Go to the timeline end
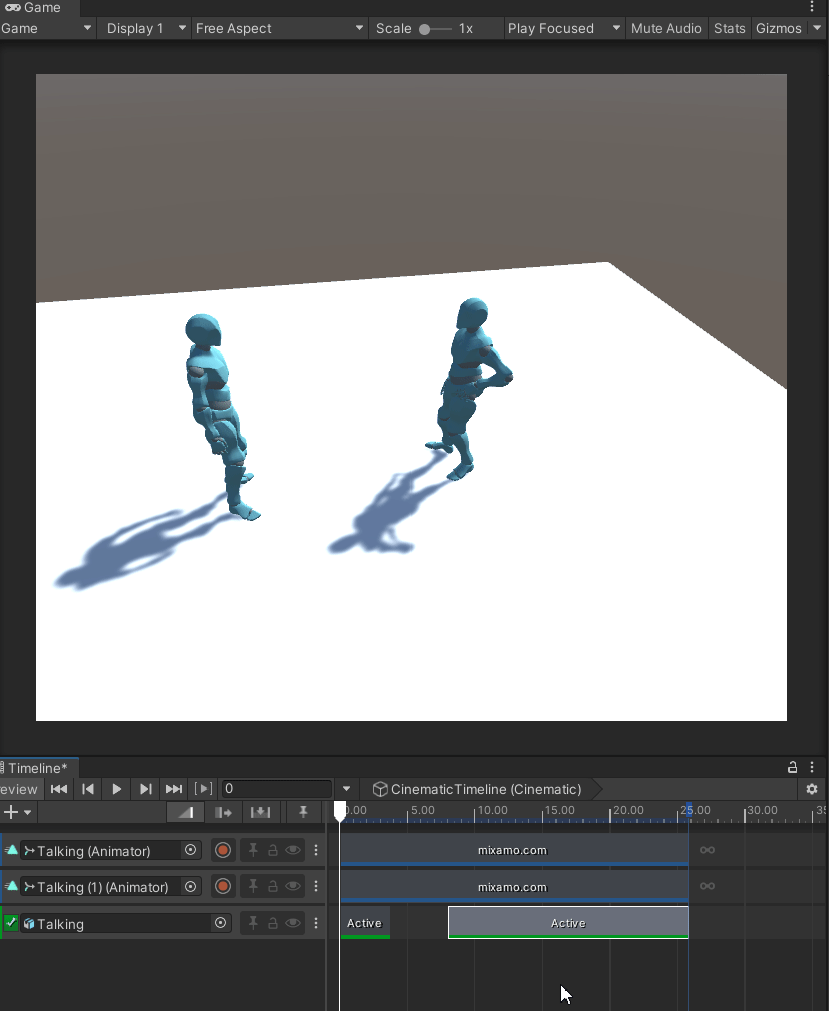The width and height of the screenshot is (829, 1011). coord(174,789)
